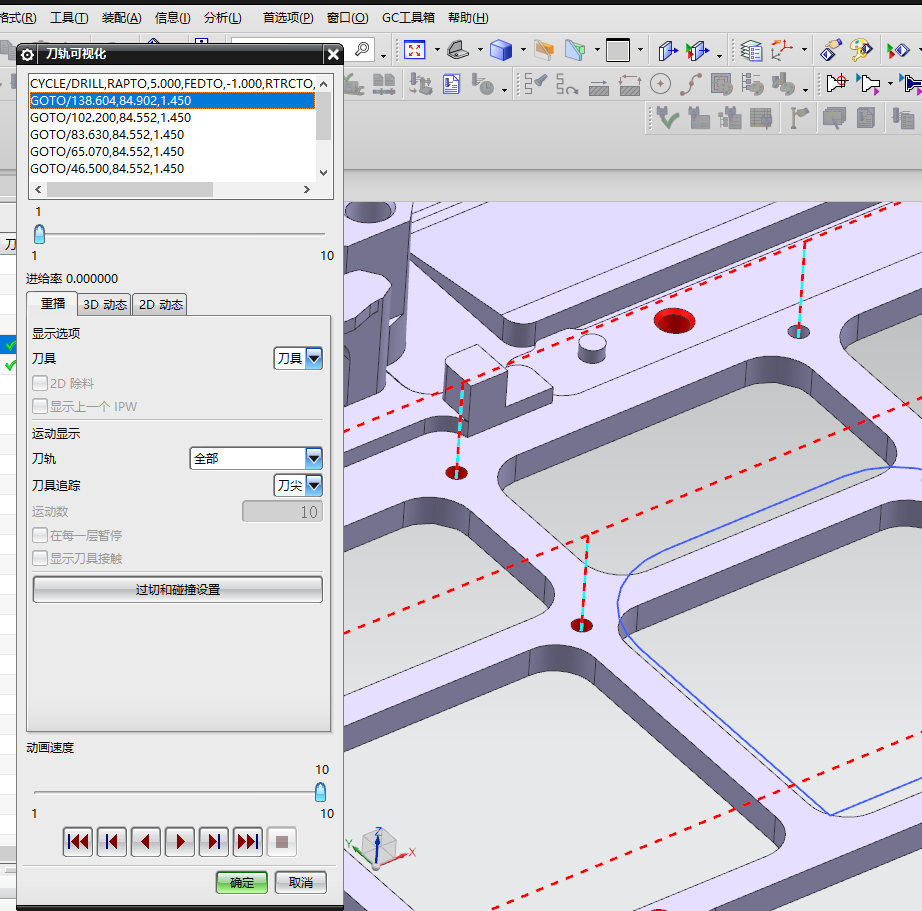Click the skip to end playback button

248,842
